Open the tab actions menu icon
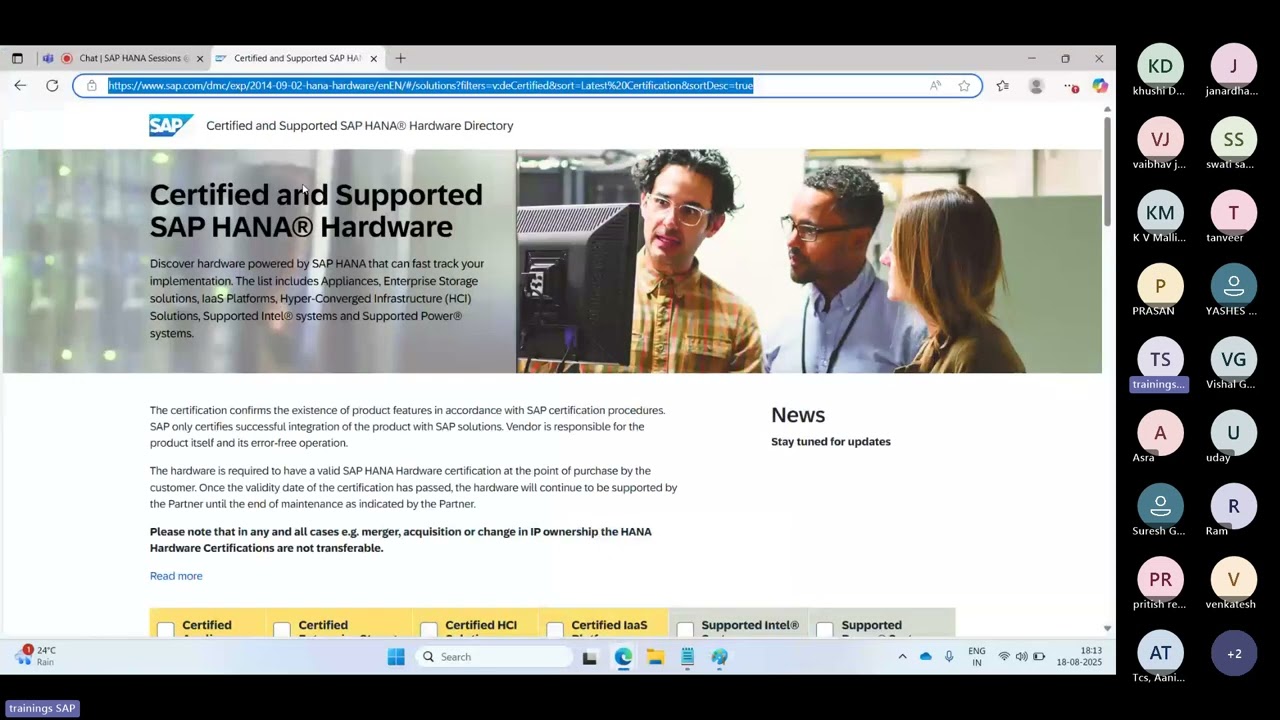 click(x=17, y=58)
